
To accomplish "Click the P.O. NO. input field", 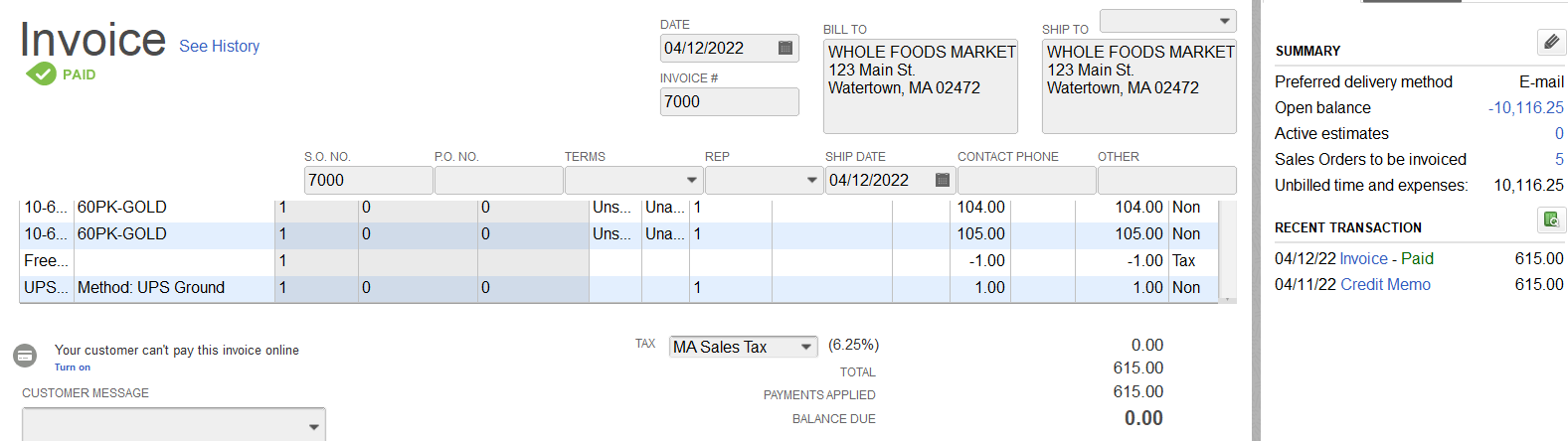I will pyautogui.click(x=498, y=180).
